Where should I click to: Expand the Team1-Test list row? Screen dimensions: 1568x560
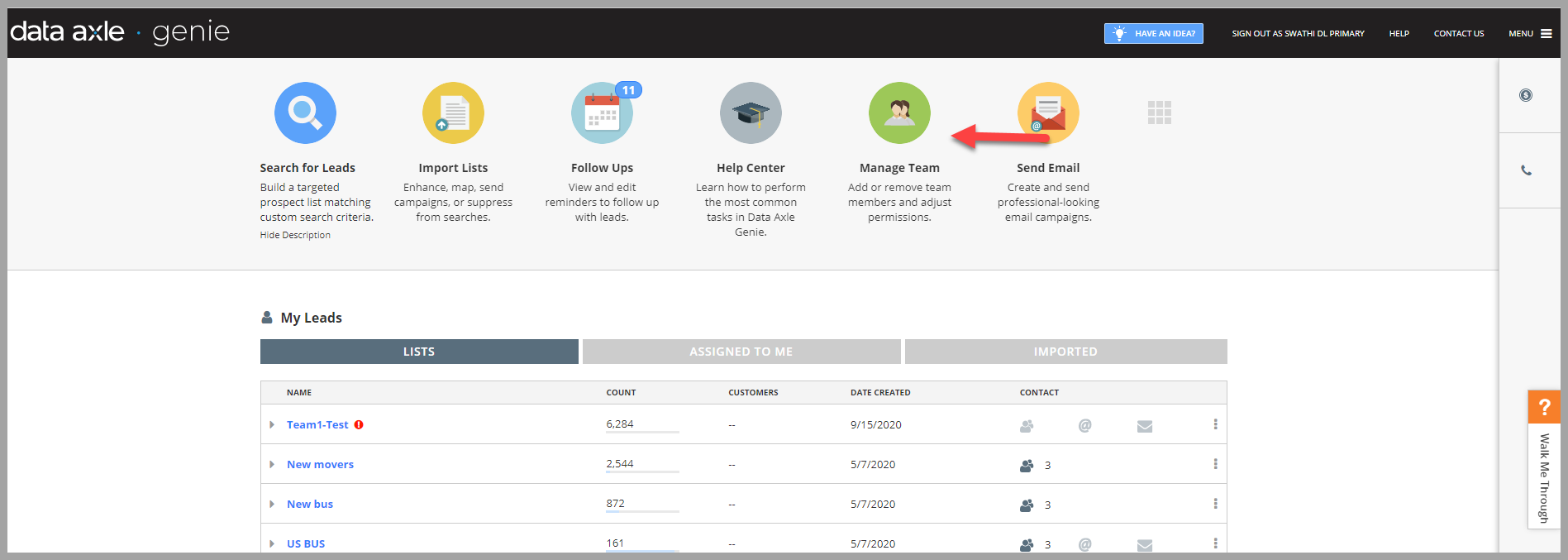tap(272, 424)
